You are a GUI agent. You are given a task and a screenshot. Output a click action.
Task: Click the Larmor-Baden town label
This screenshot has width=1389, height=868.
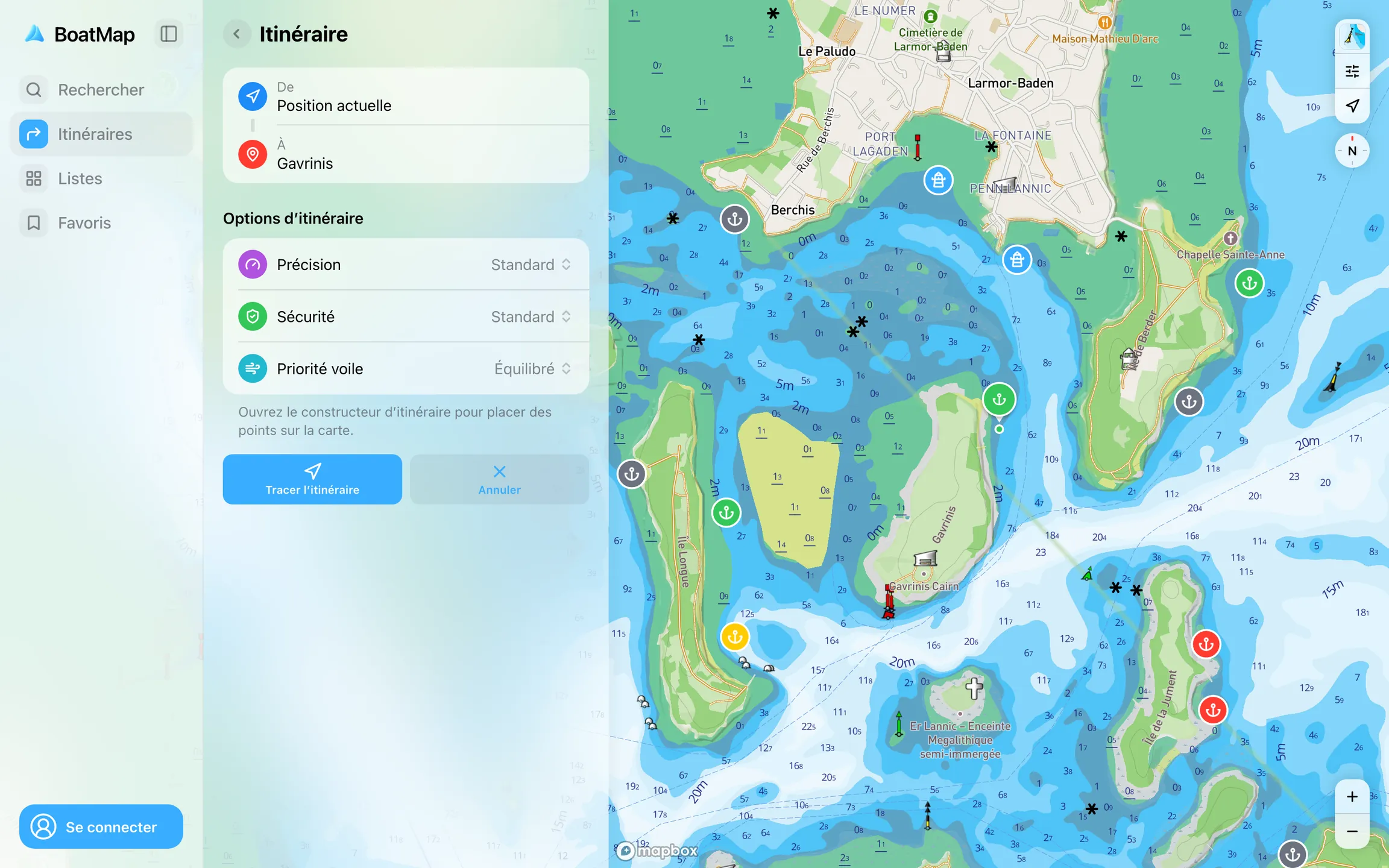tap(1011, 83)
